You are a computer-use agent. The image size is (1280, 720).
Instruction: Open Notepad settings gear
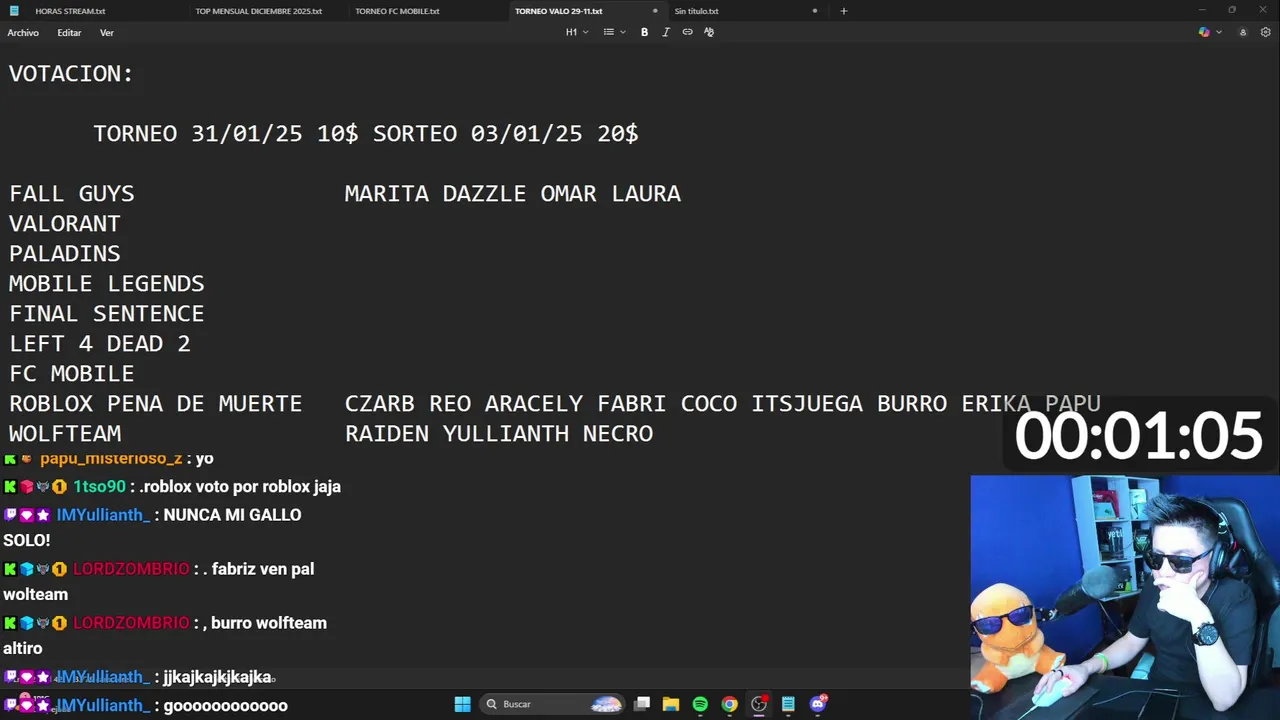coord(1265,32)
